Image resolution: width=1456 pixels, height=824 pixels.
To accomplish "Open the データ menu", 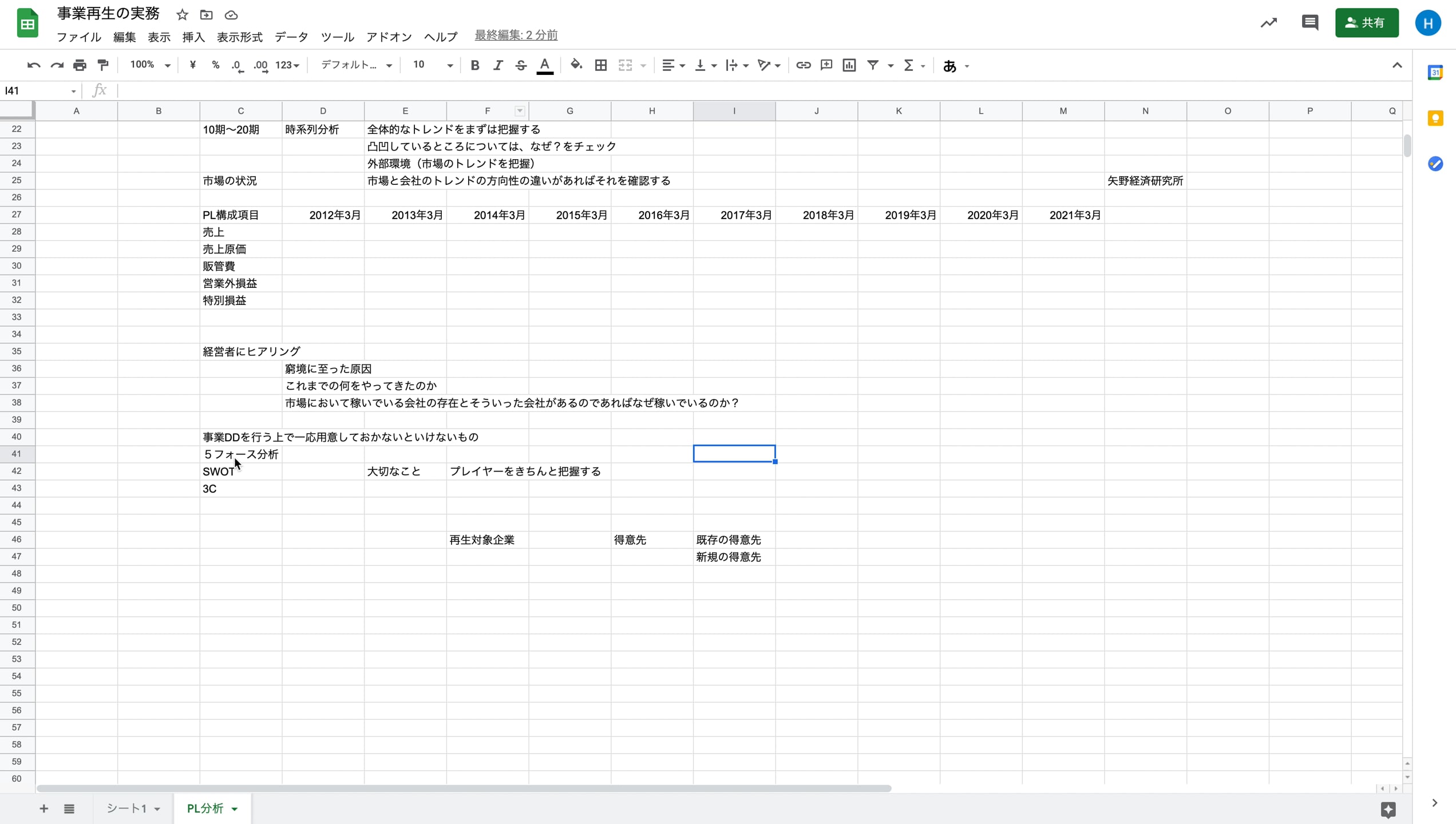I will tap(291, 37).
